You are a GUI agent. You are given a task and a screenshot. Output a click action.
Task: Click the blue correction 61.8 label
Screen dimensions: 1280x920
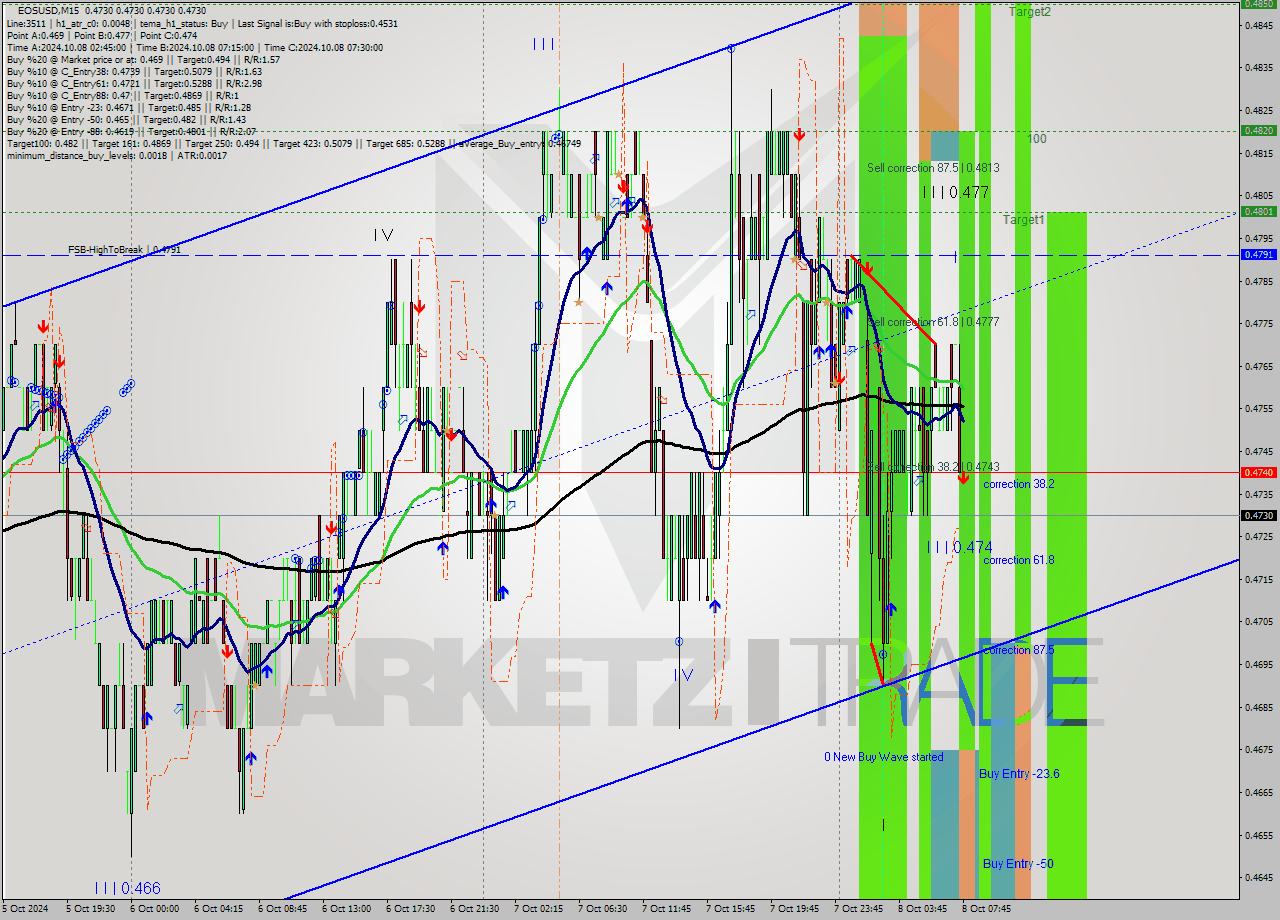tap(1018, 560)
